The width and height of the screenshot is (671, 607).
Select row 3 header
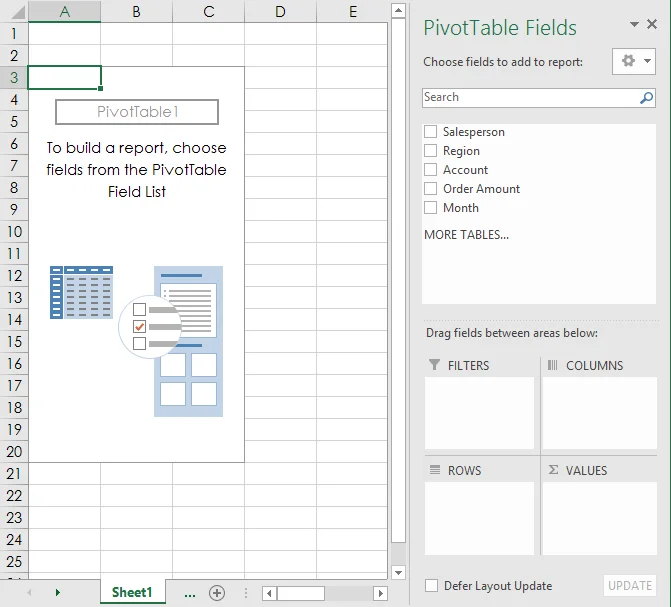click(14, 77)
